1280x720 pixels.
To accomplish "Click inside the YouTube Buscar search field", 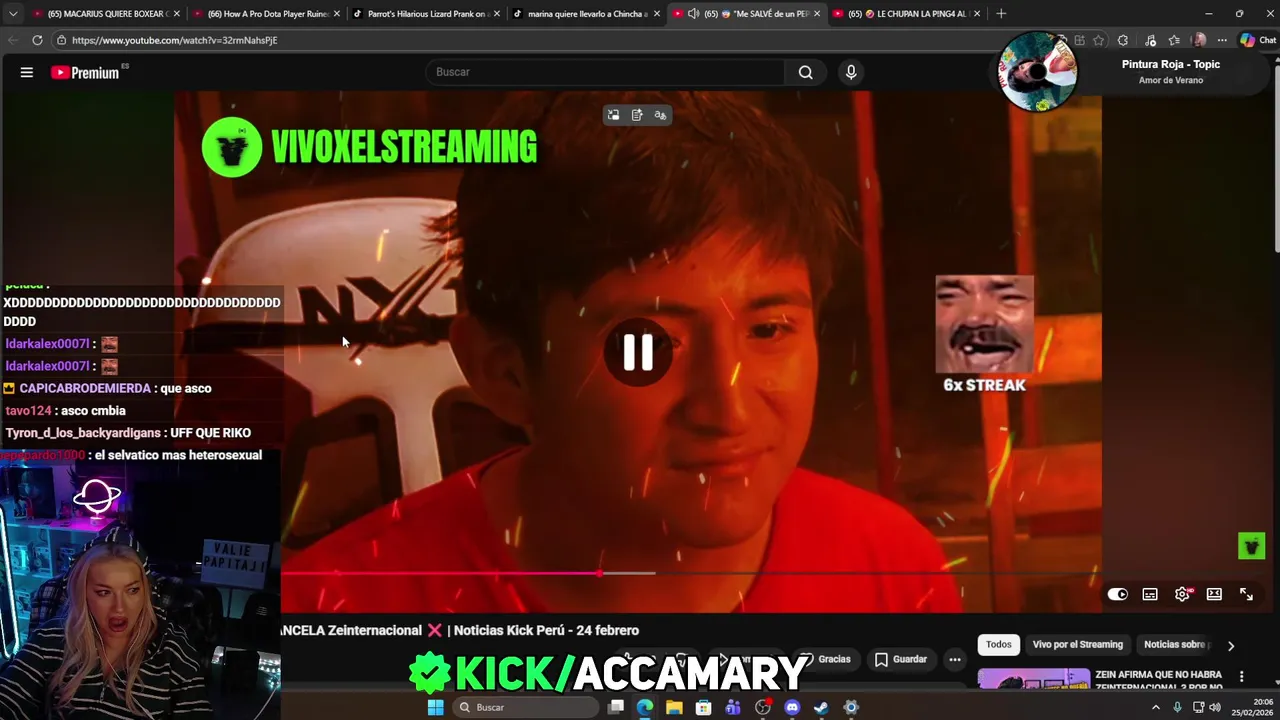I will (x=607, y=72).
